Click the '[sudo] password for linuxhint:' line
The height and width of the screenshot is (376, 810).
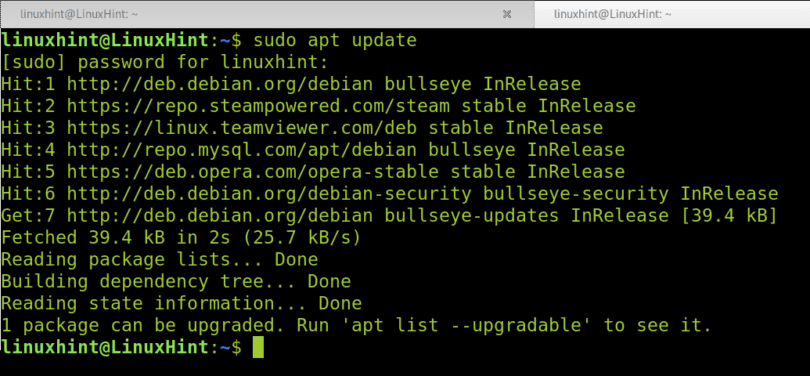pos(165,62)
